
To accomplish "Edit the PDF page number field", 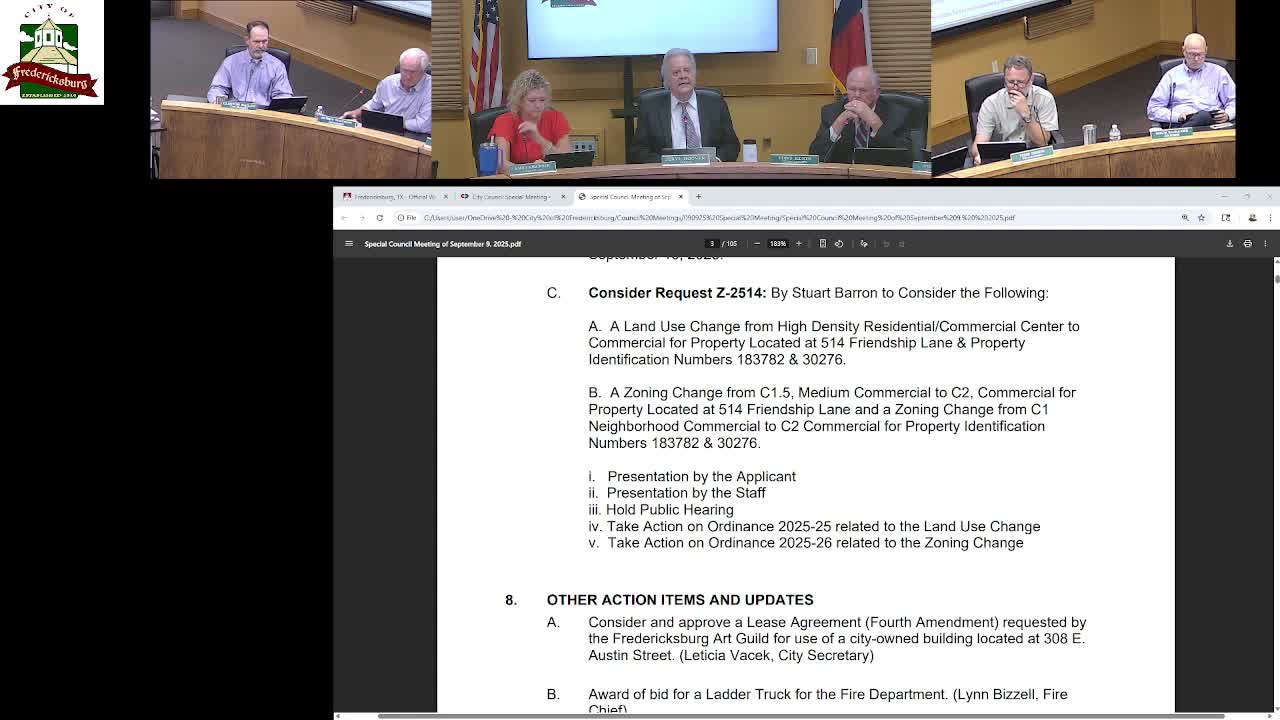I will click(710, 243).
